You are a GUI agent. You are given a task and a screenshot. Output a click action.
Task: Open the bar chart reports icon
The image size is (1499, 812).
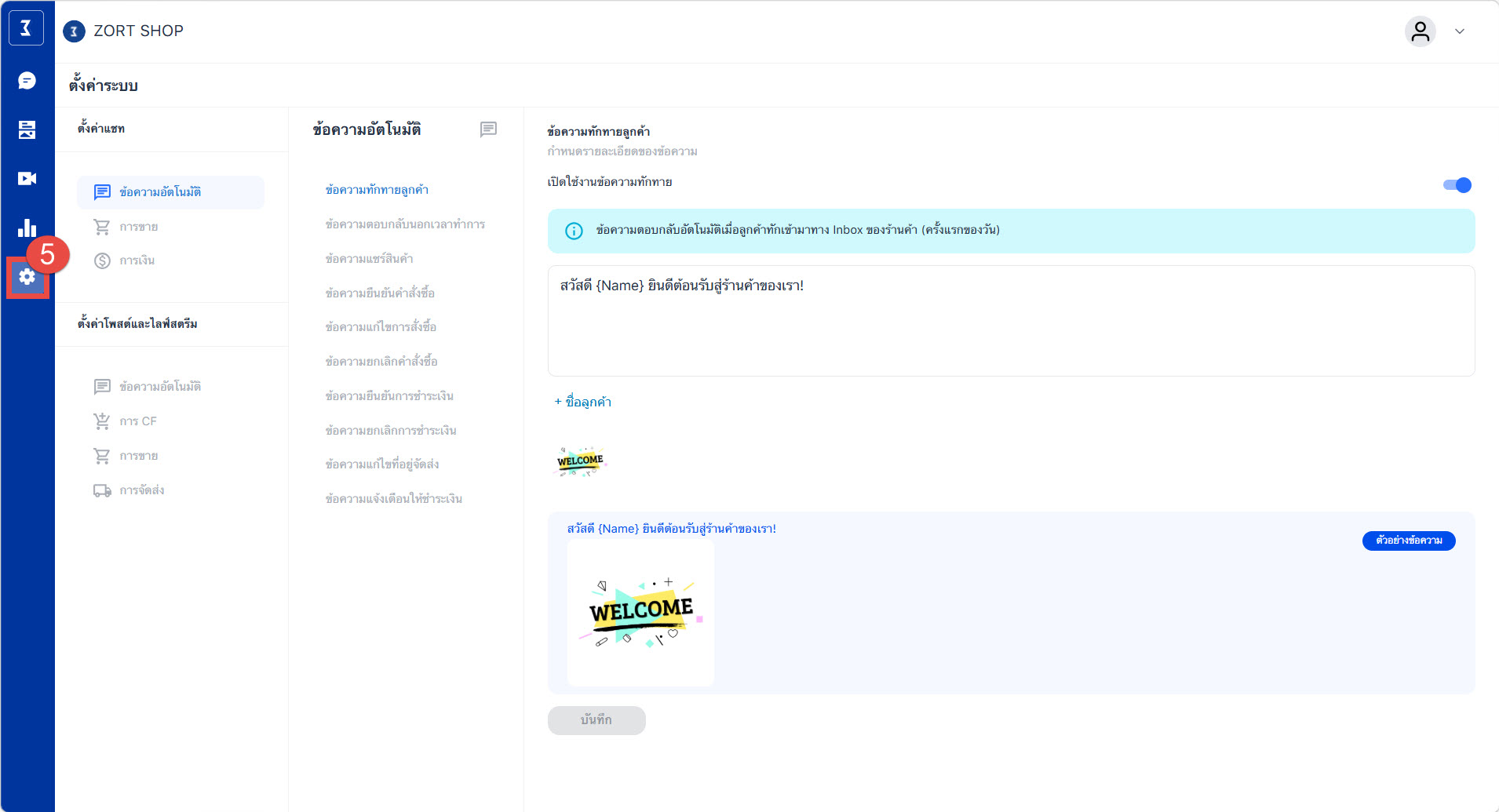click(x=27, y=228)
